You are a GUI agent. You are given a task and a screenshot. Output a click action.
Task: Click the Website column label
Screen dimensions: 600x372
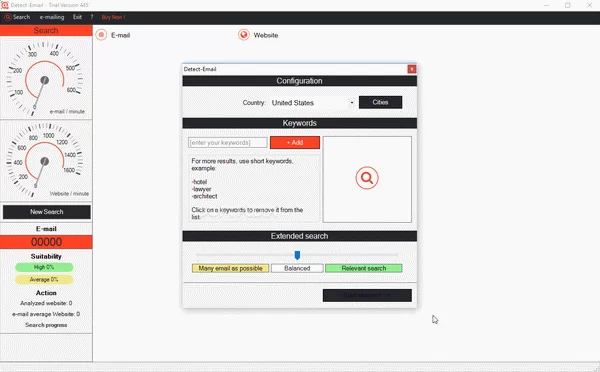tap(266, 35)
